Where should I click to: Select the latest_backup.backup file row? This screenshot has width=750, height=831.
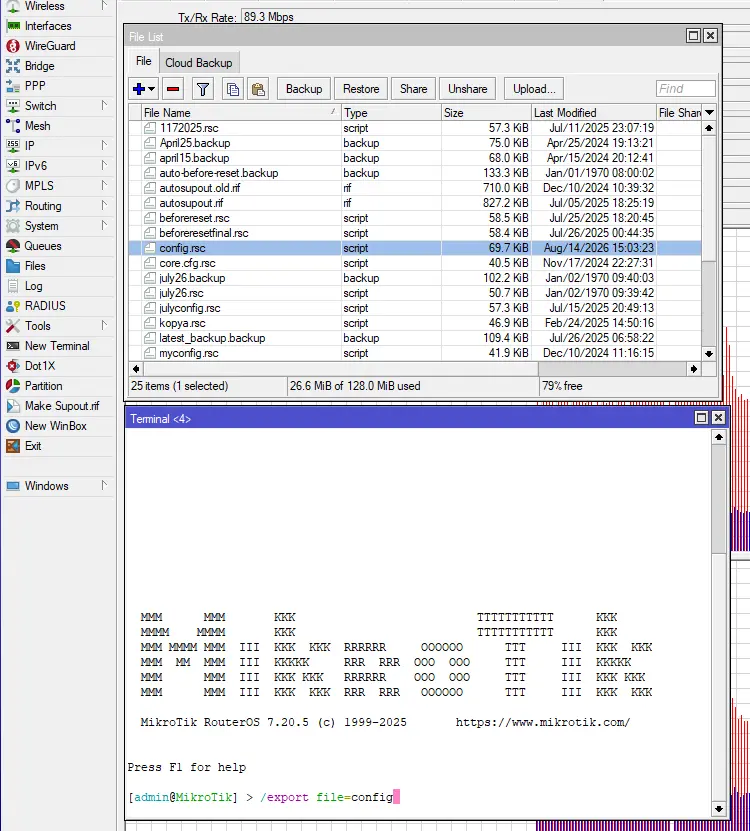click(x=415, y=338)
